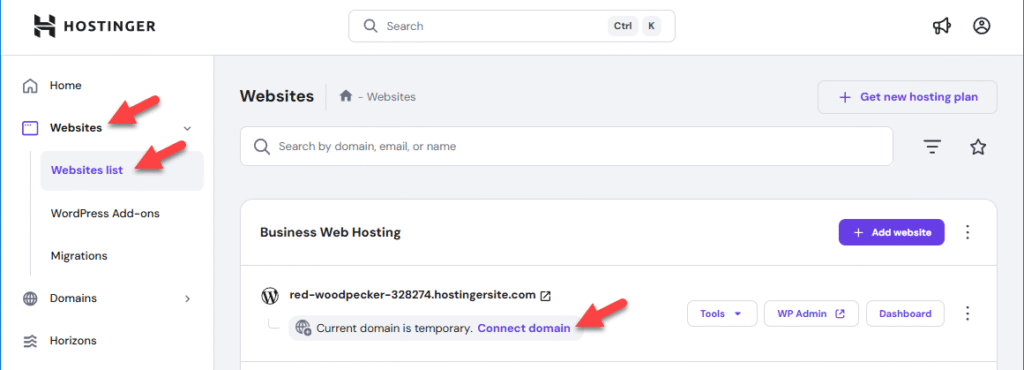
Task: Click the 'Current domain is temporary.' text
Action: point(394,328)
